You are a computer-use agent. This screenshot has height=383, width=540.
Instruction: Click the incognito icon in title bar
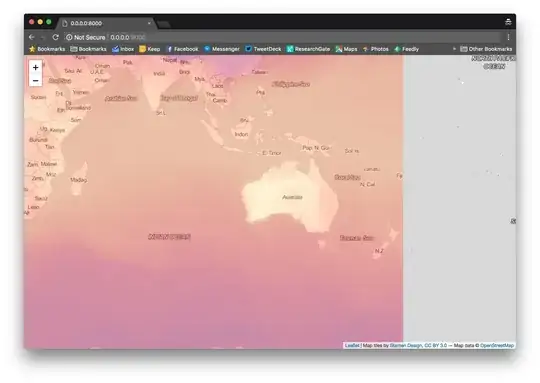(508, 22)
